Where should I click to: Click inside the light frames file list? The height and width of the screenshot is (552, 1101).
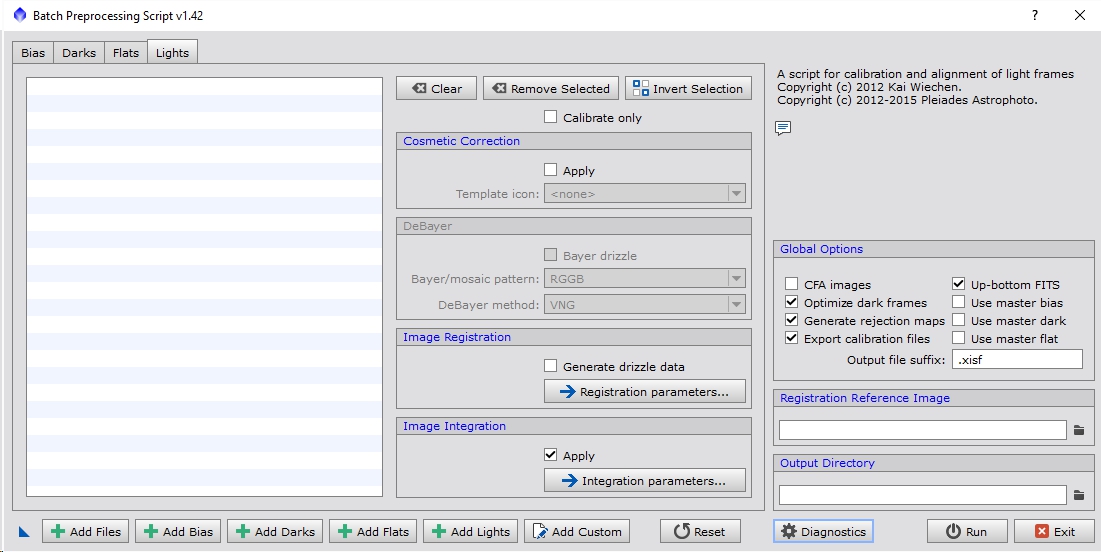(x=204, y=287)
